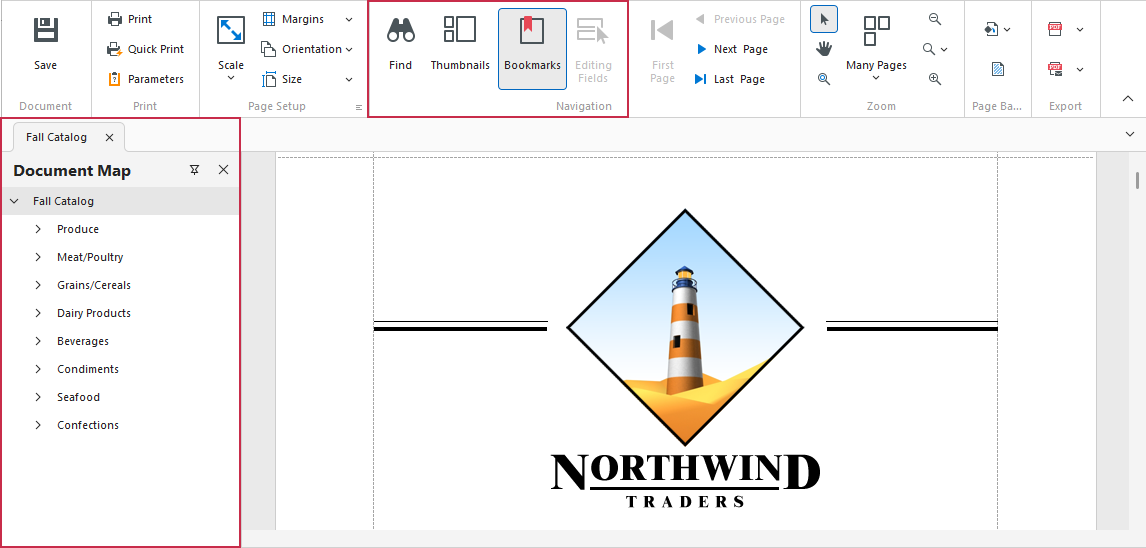This screenshot has width=1146, height=548.
Task: Save the document with the floppy icon
Action: (45, 45)
